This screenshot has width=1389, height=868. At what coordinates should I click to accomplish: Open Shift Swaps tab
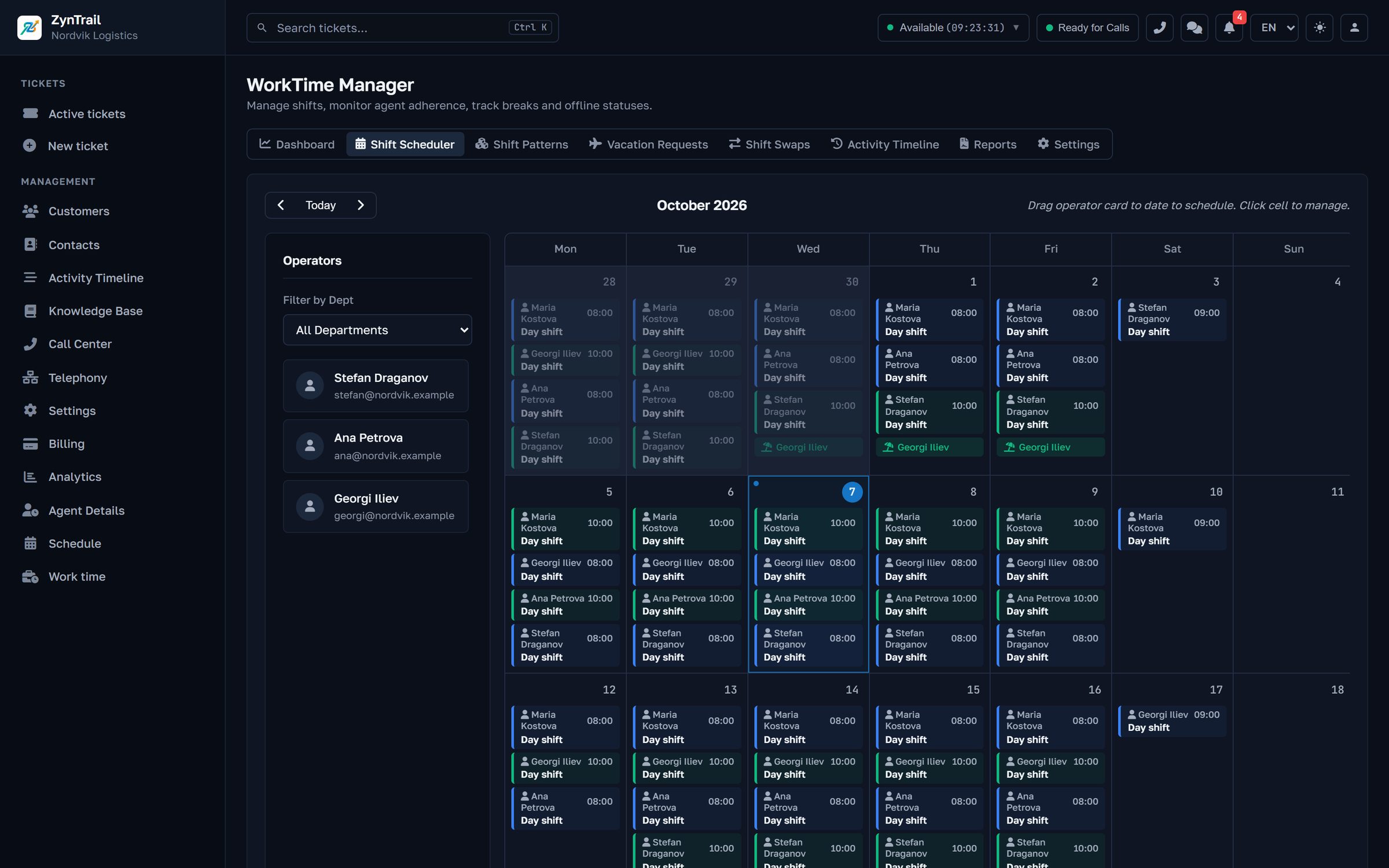coord(769,144)
